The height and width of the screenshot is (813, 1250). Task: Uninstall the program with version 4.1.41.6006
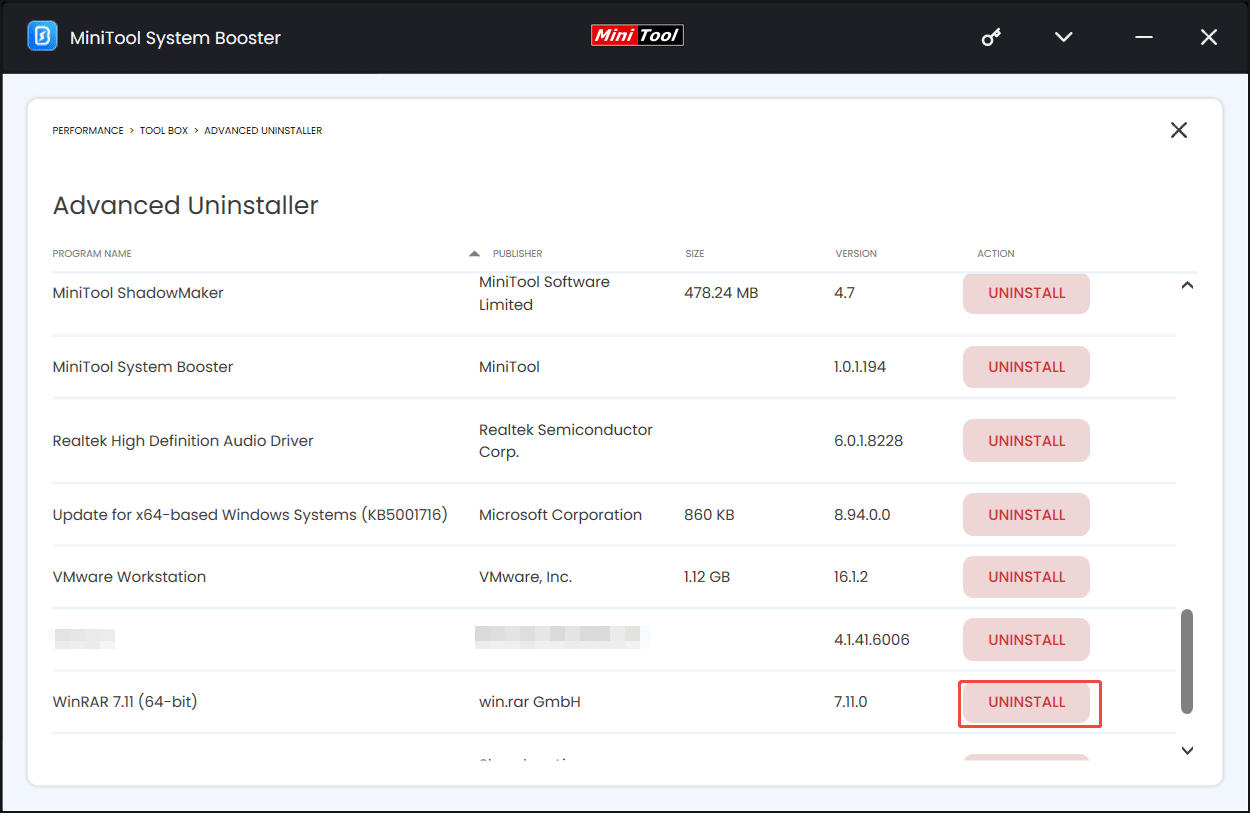click(1026, 640)
